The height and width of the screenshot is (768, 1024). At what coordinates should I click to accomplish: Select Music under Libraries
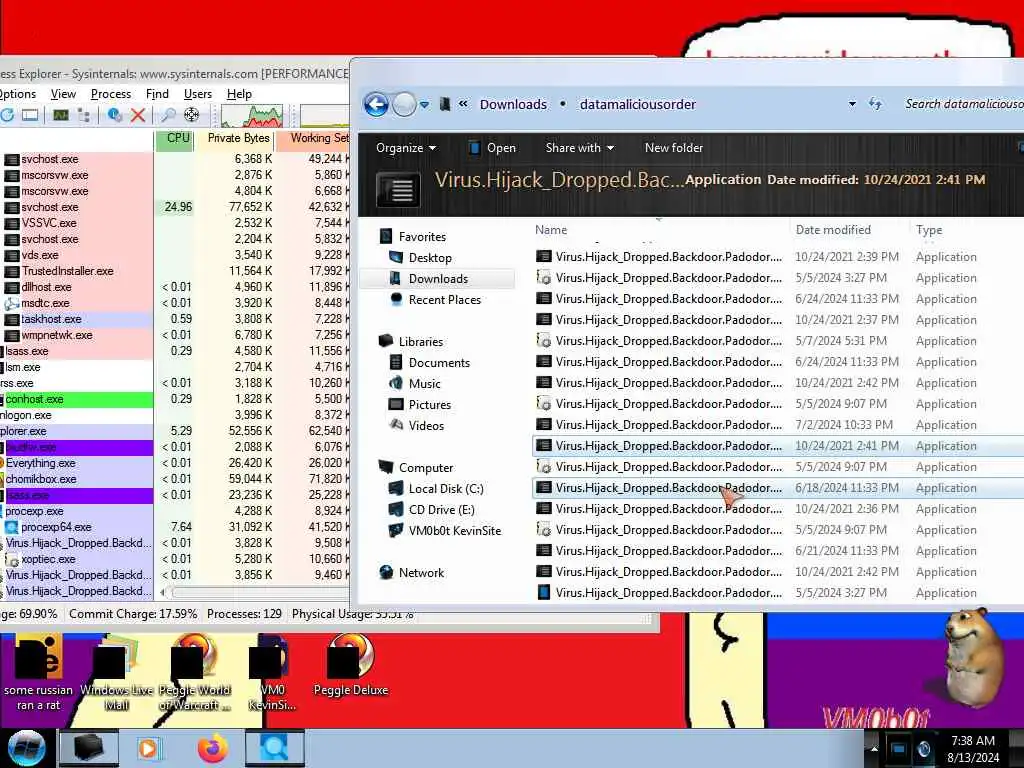(424, 383)
